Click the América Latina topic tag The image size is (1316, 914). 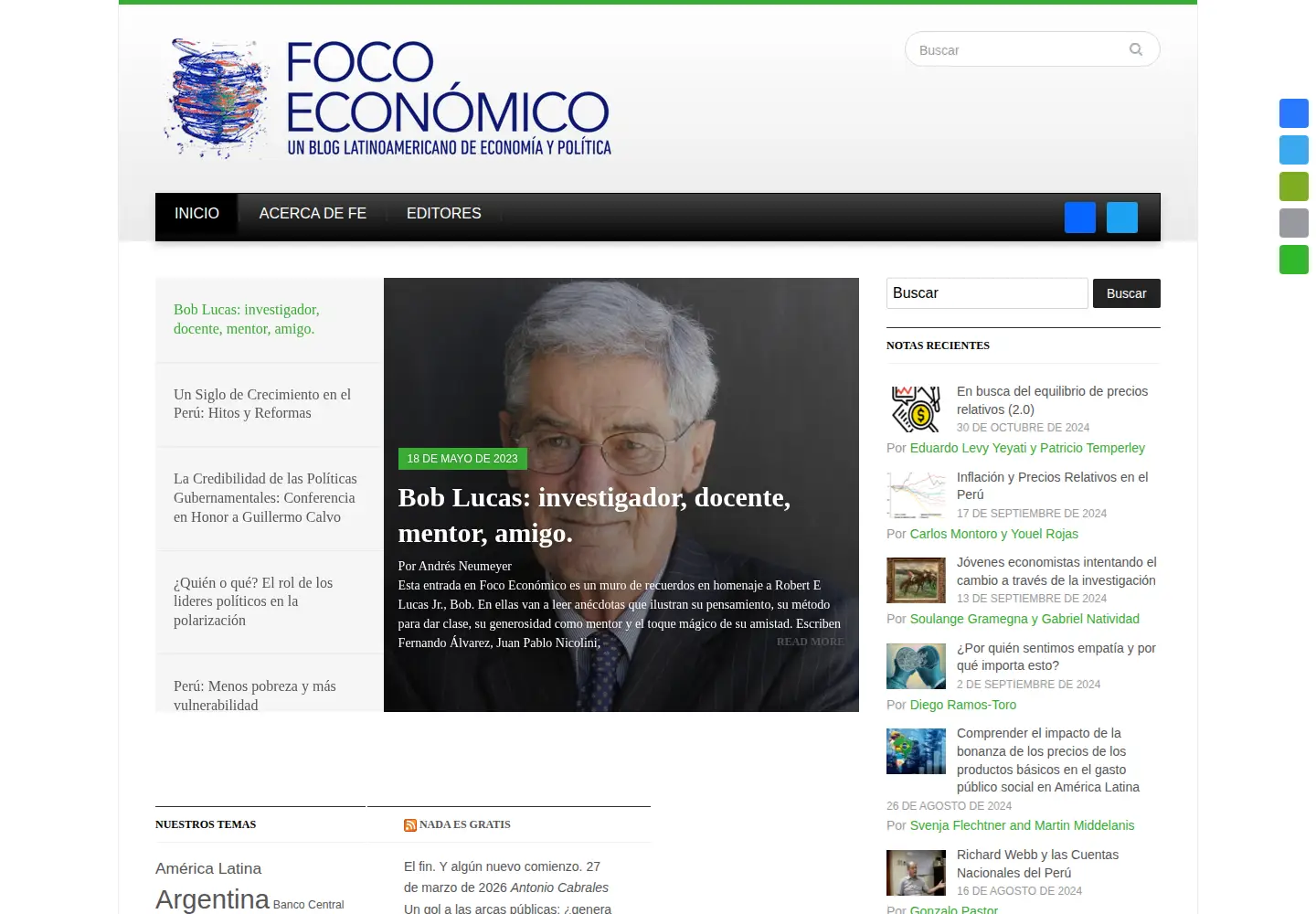[x=208, y=868]
